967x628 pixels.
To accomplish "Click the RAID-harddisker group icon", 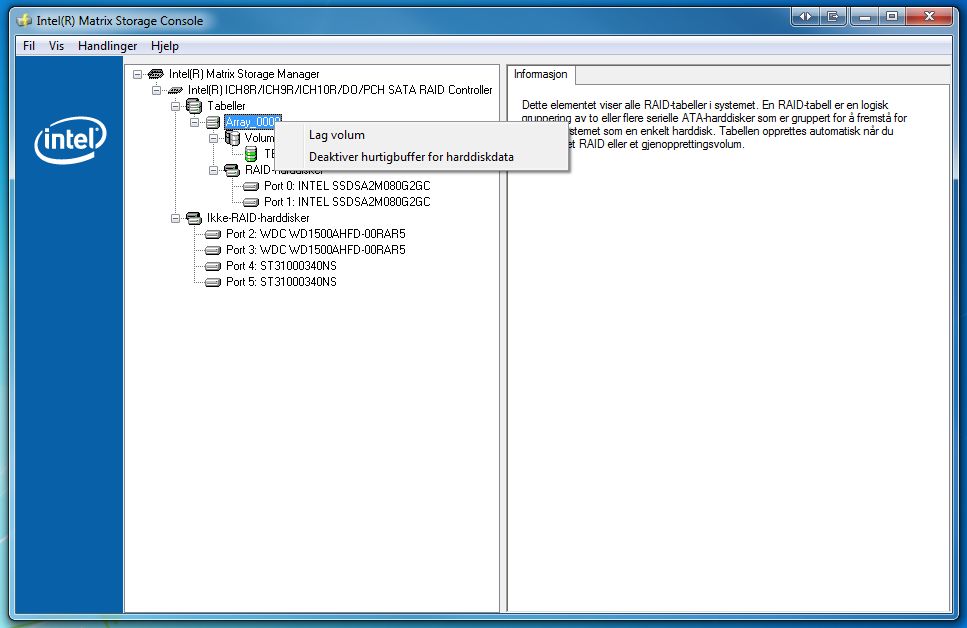I will pos(232,170).
